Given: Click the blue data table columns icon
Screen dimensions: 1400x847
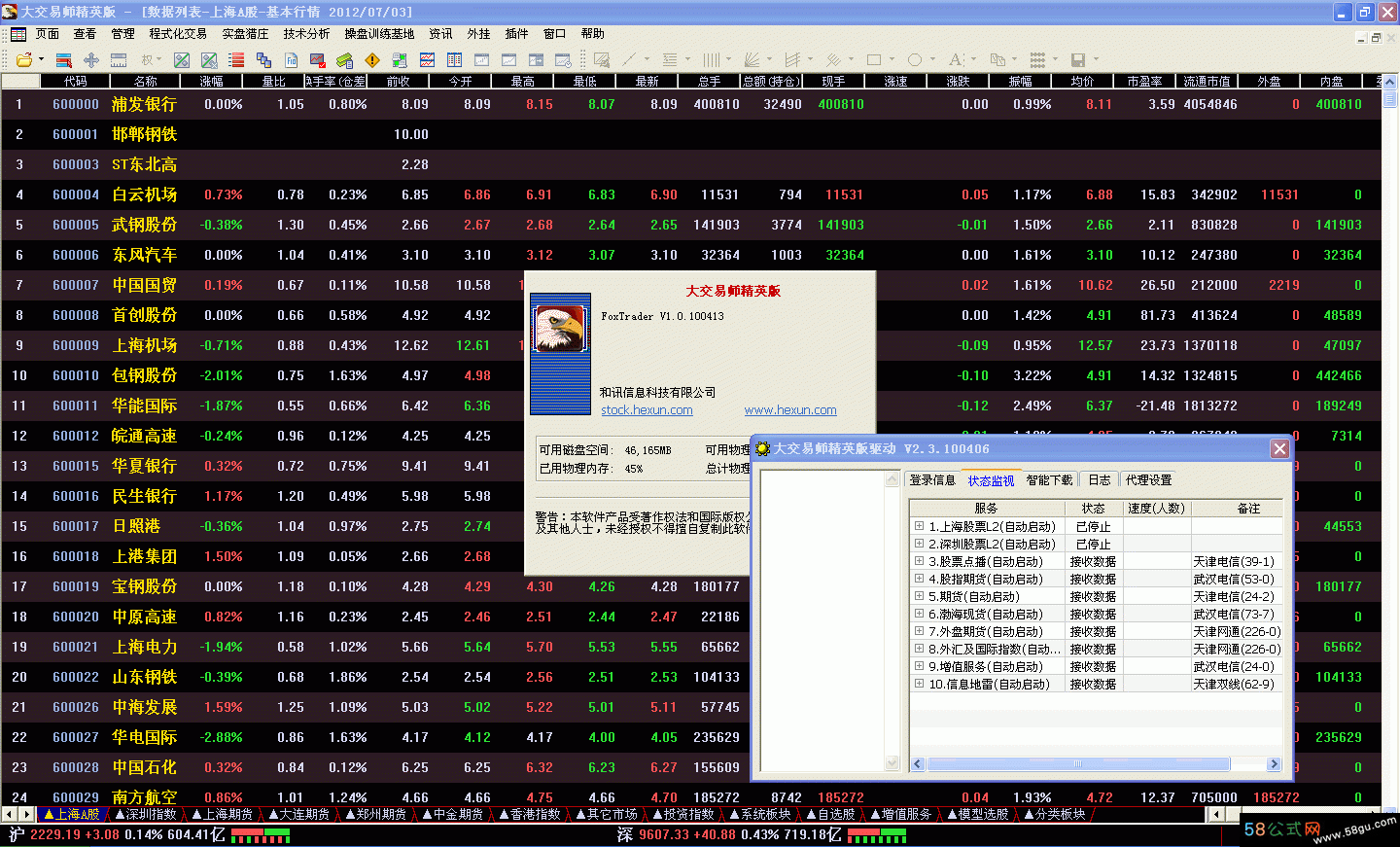Looking at the screenshot, I should [x=454, y=59].
